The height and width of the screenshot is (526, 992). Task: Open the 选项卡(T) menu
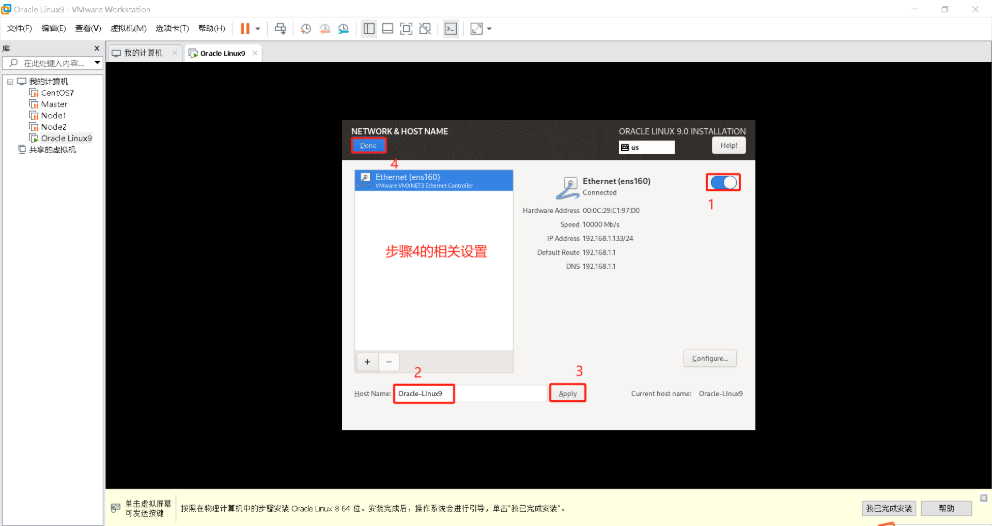pos(172,28)
